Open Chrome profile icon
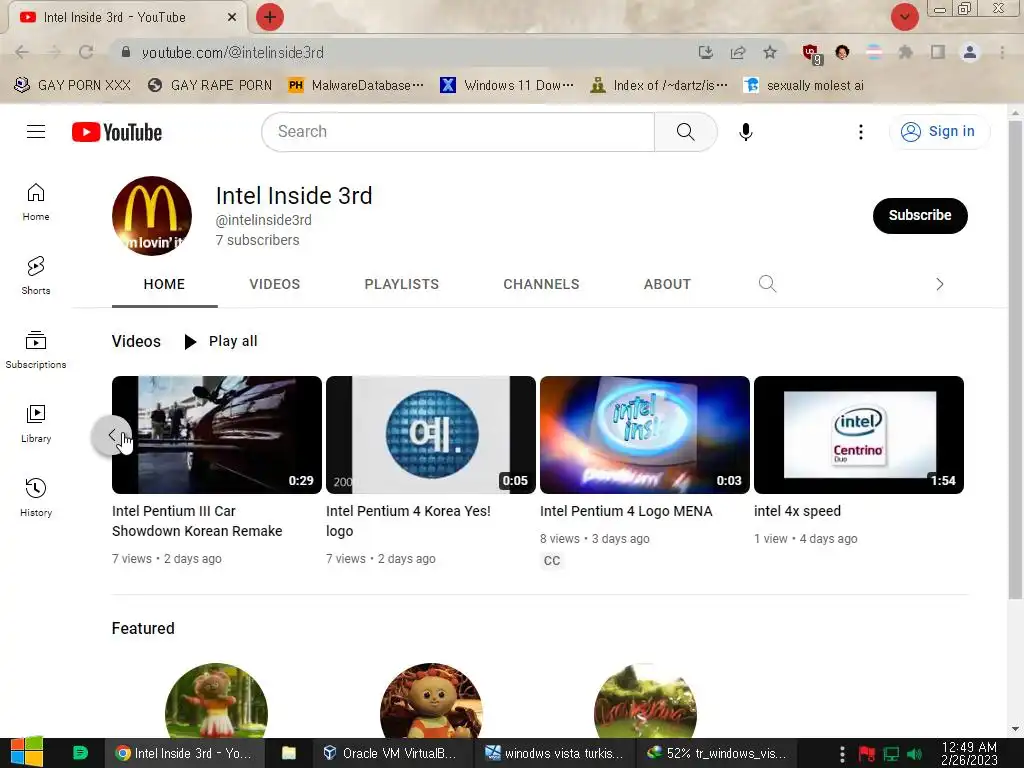 coord(970,52)
